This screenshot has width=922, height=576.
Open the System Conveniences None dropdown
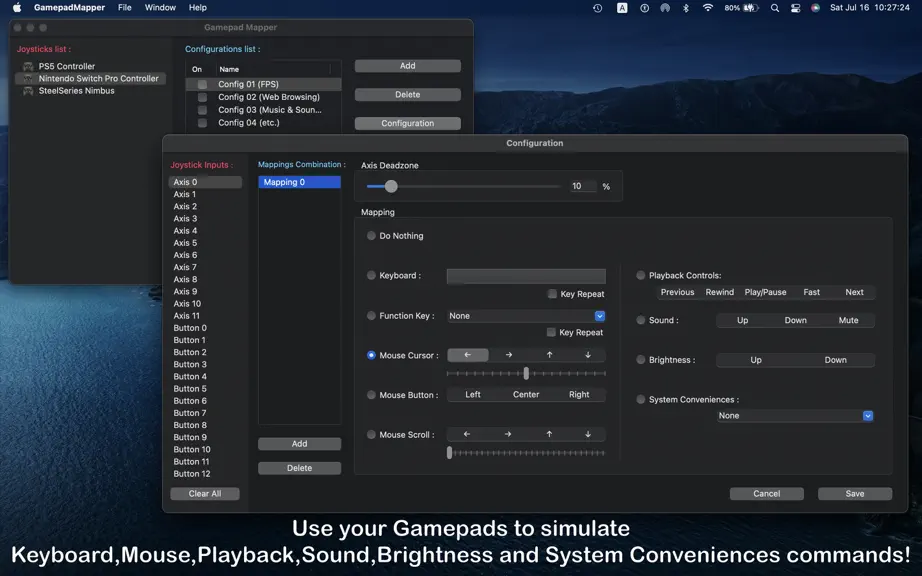(x=795, y=416)
